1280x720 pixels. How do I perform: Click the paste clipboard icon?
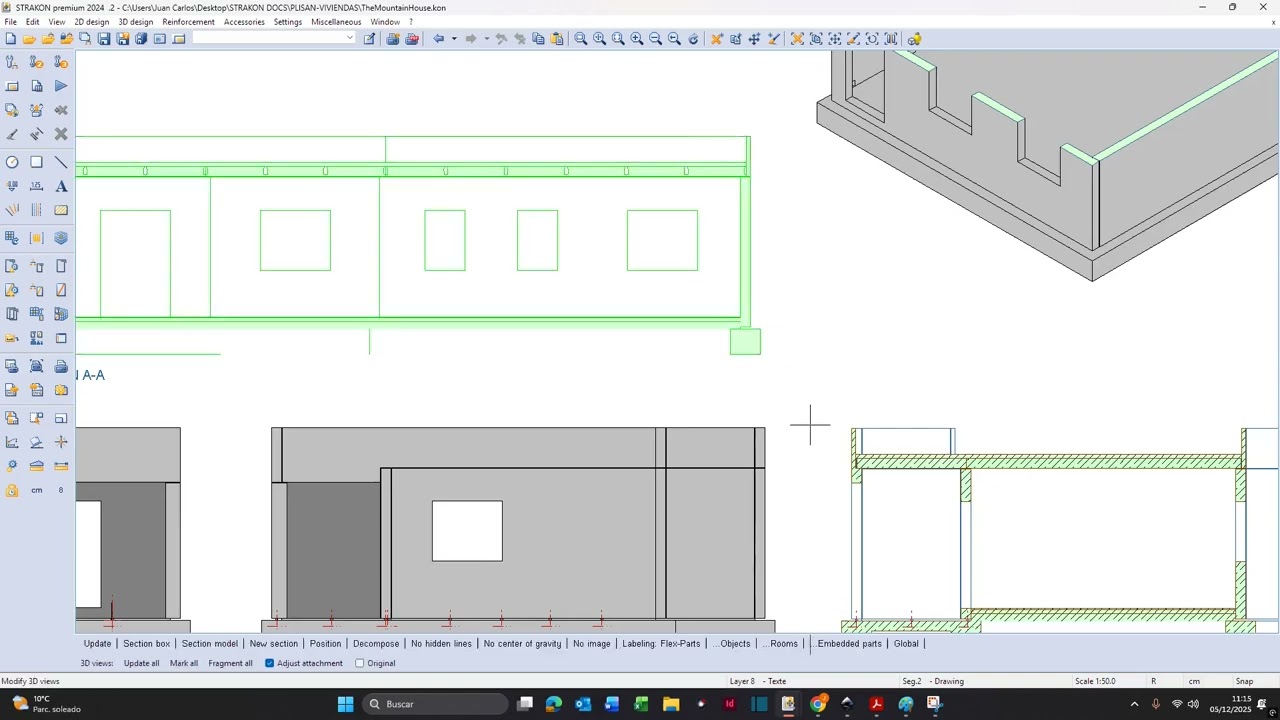pos(557,39)
